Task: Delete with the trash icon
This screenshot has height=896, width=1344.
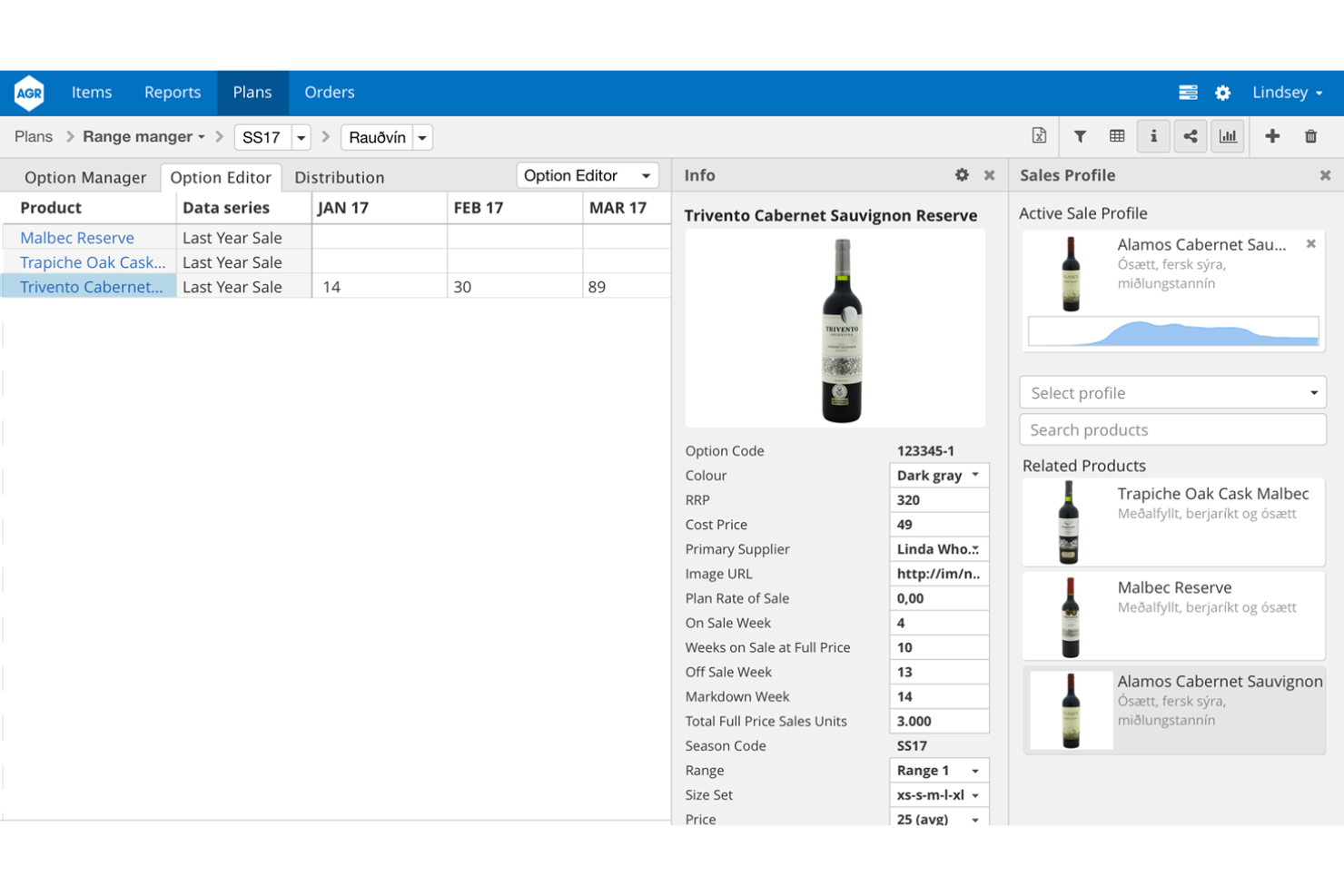Action: 1310,136
